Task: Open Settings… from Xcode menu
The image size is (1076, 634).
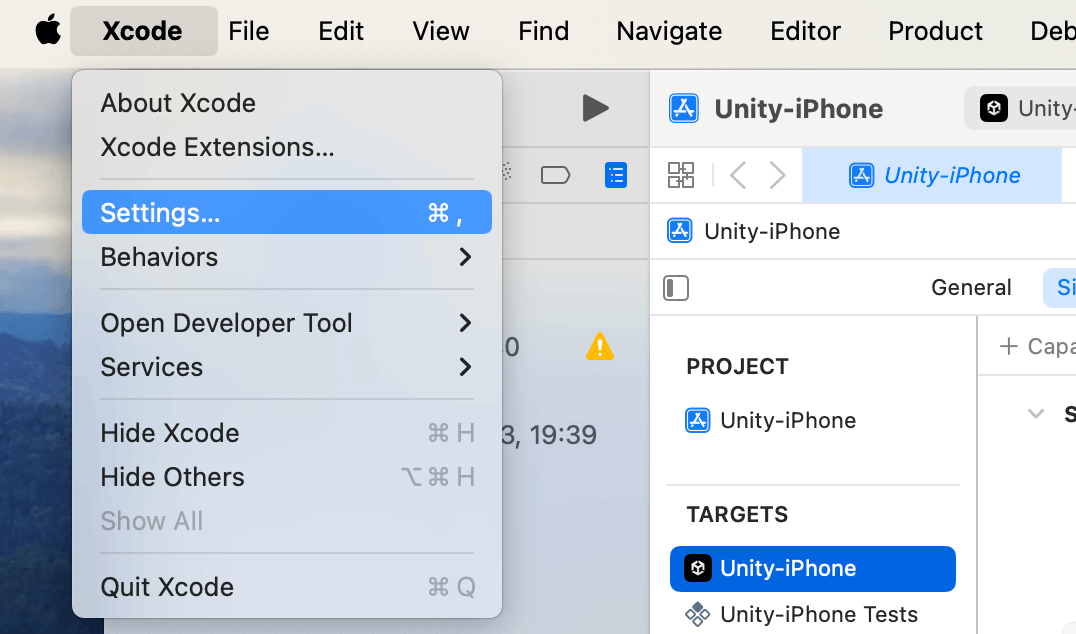Action: (287, 213)
